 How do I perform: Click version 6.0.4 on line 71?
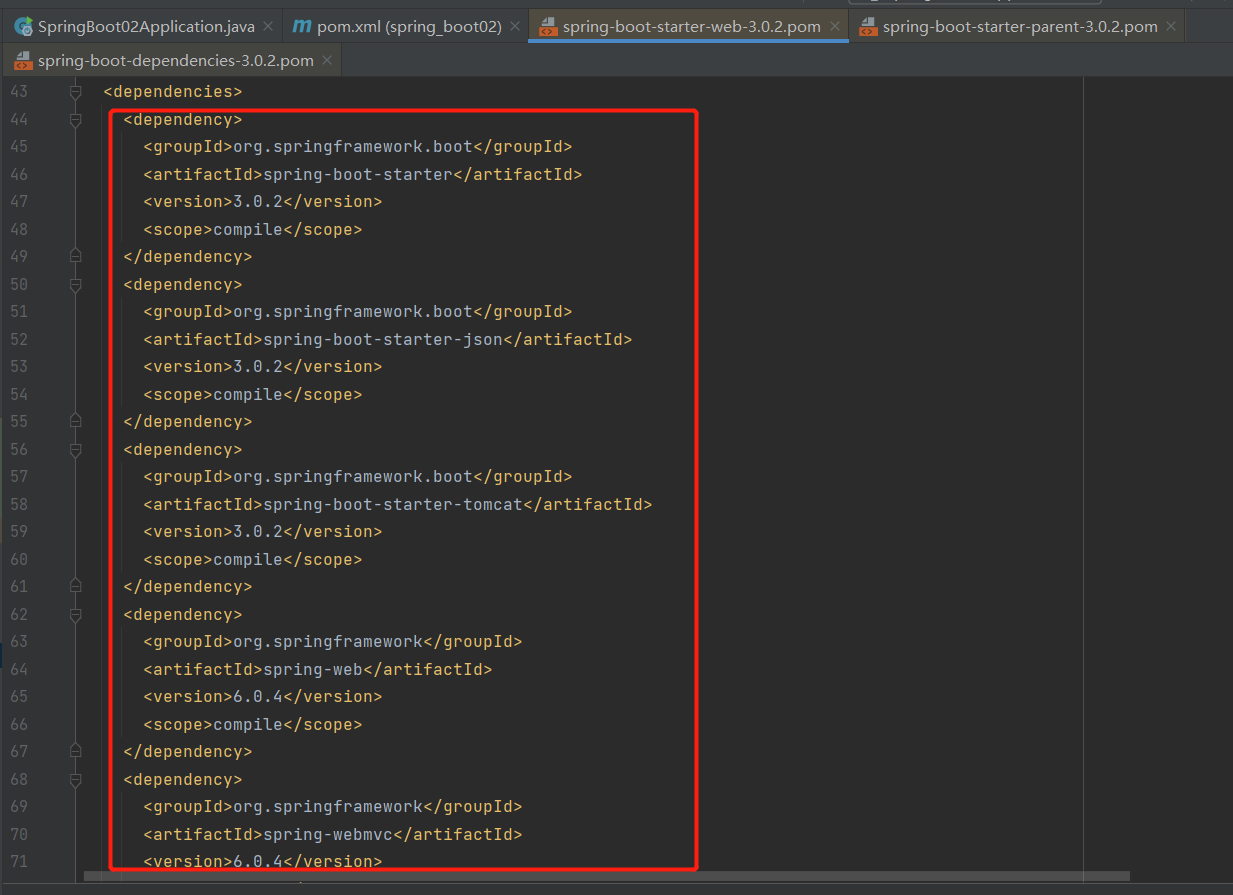(258, 861)
